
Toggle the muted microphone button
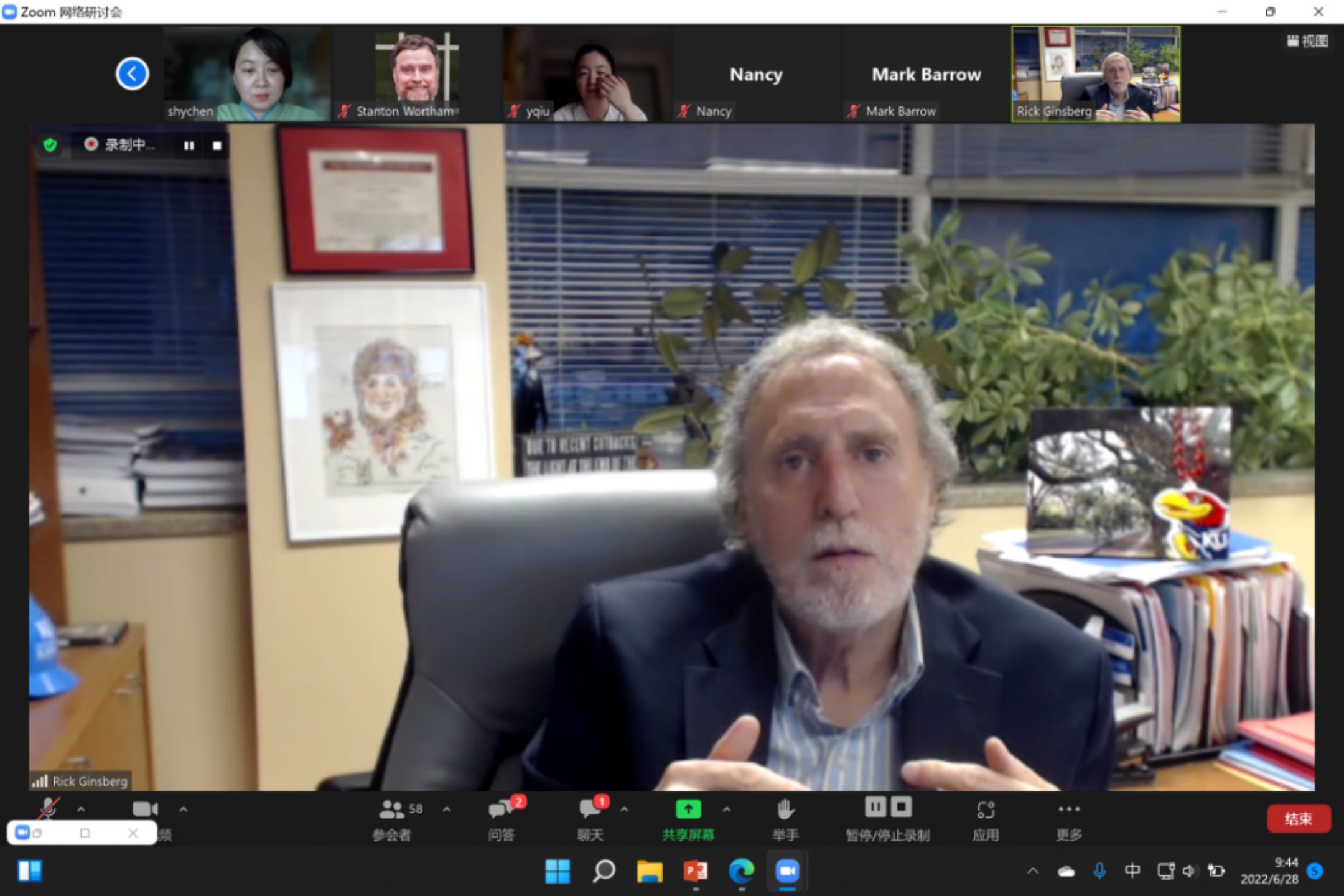[x=48, y=809]
